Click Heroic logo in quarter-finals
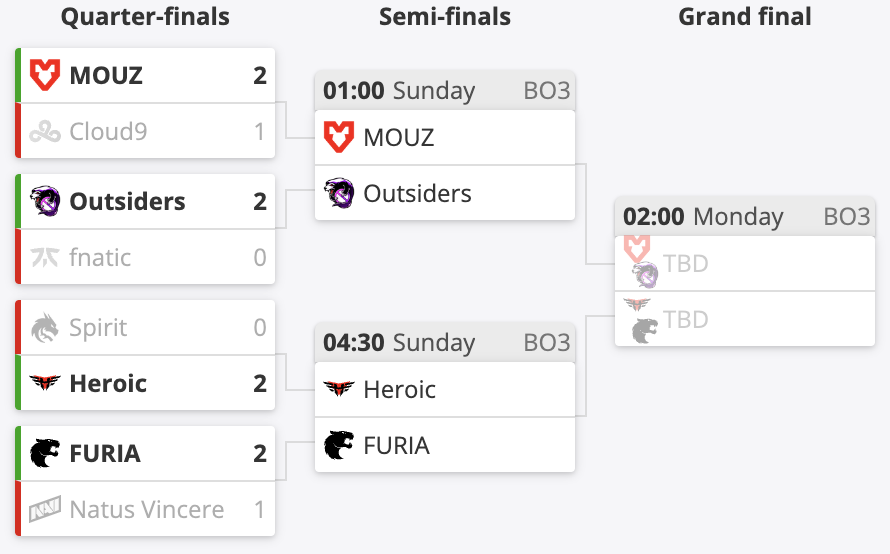 coord(44,383)
